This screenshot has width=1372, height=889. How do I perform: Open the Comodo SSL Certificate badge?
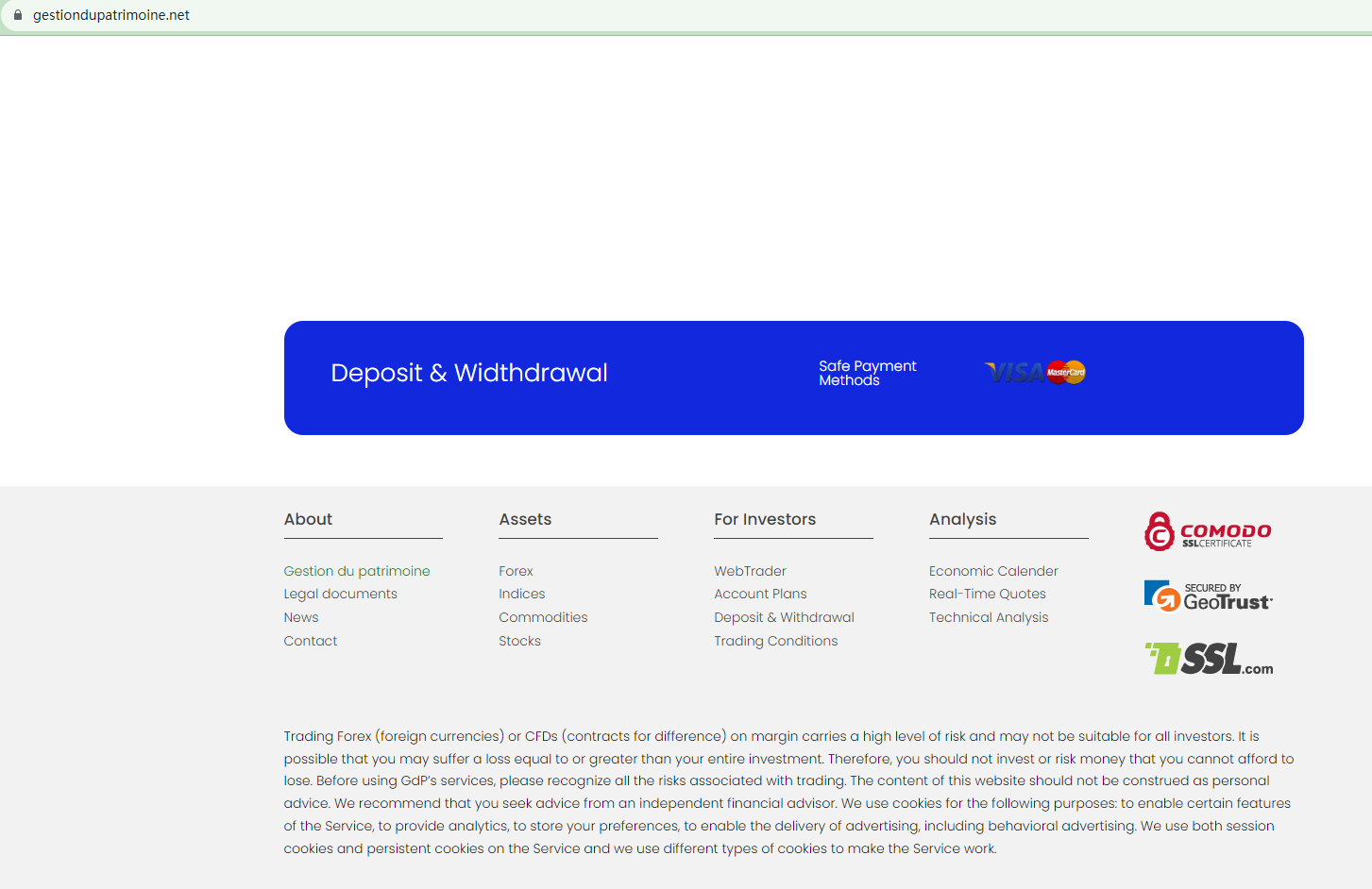click(x=1208, y=531)
